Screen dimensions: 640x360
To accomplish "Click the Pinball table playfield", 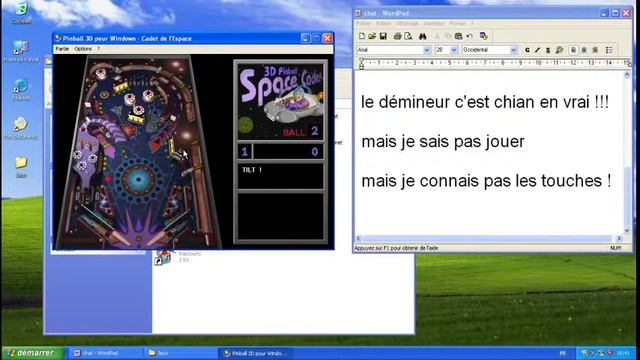I will [138, 152].
